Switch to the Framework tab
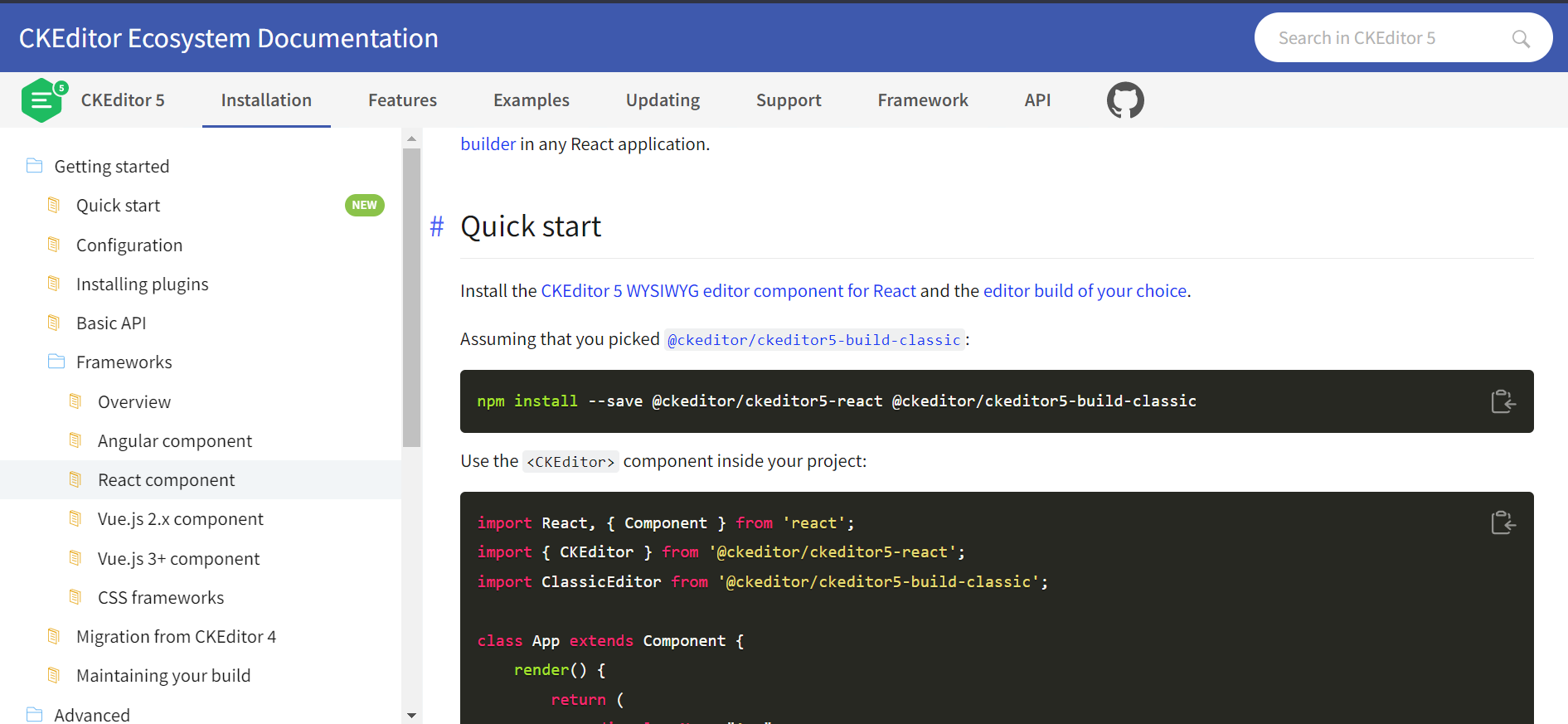 coord(923,100)
